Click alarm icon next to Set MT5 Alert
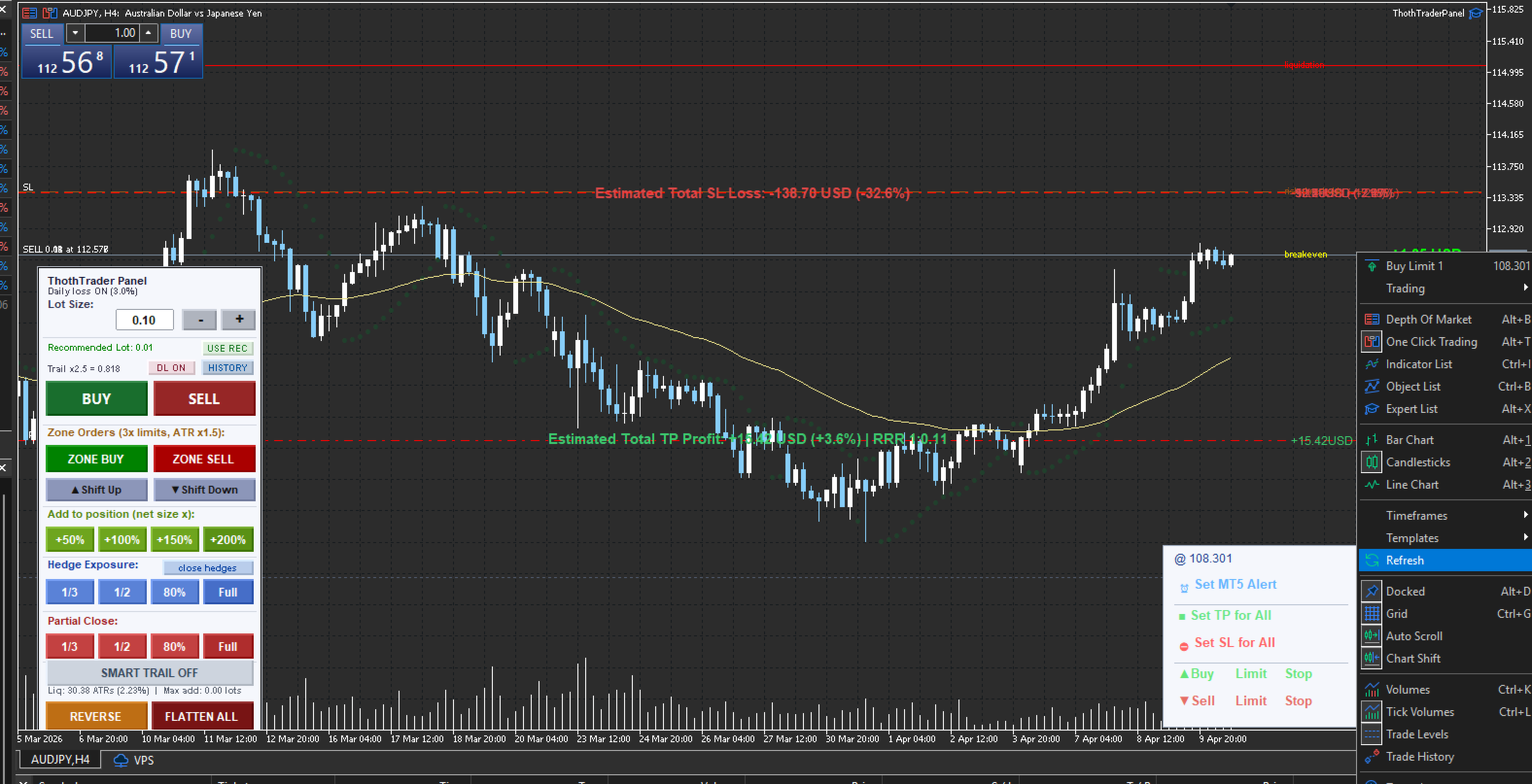This screenshot has height=784, width=1532. pyautogui.click(x=1184, y=588)
